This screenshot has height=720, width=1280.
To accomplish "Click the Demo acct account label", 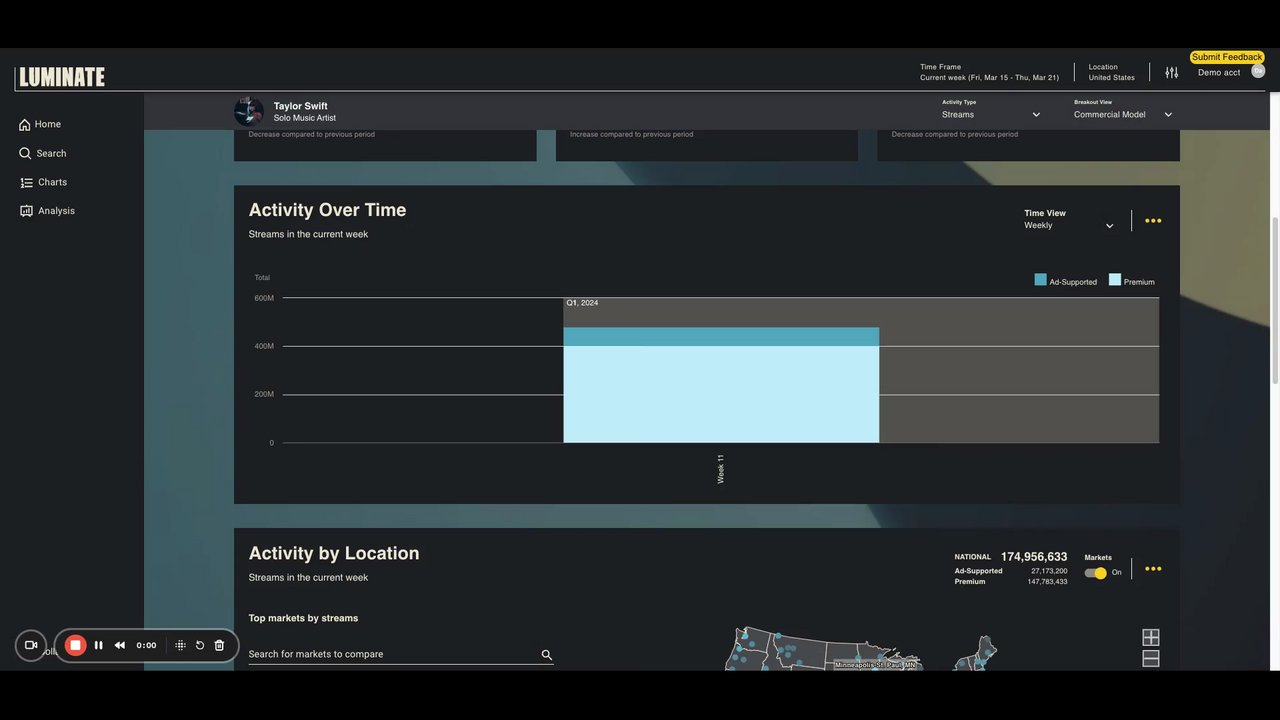I will [1219, 73].
